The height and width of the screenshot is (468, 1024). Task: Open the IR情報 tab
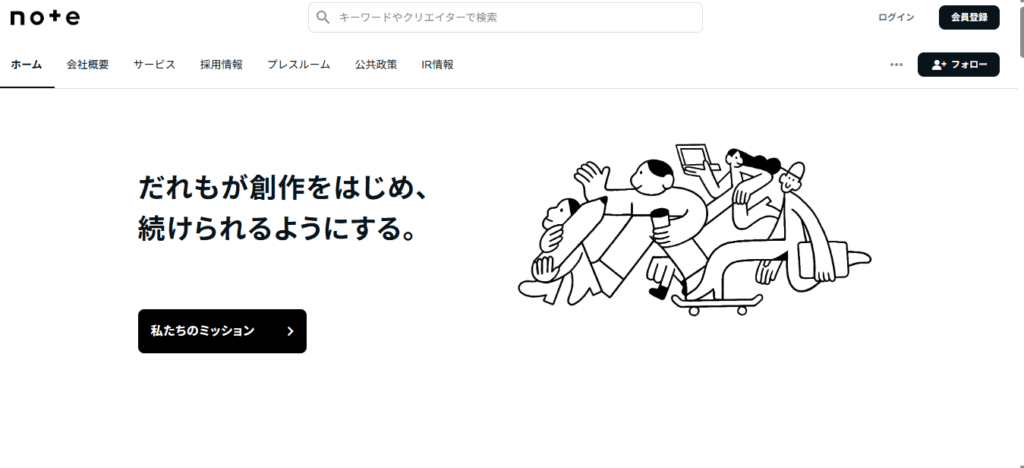coord(438,65)
